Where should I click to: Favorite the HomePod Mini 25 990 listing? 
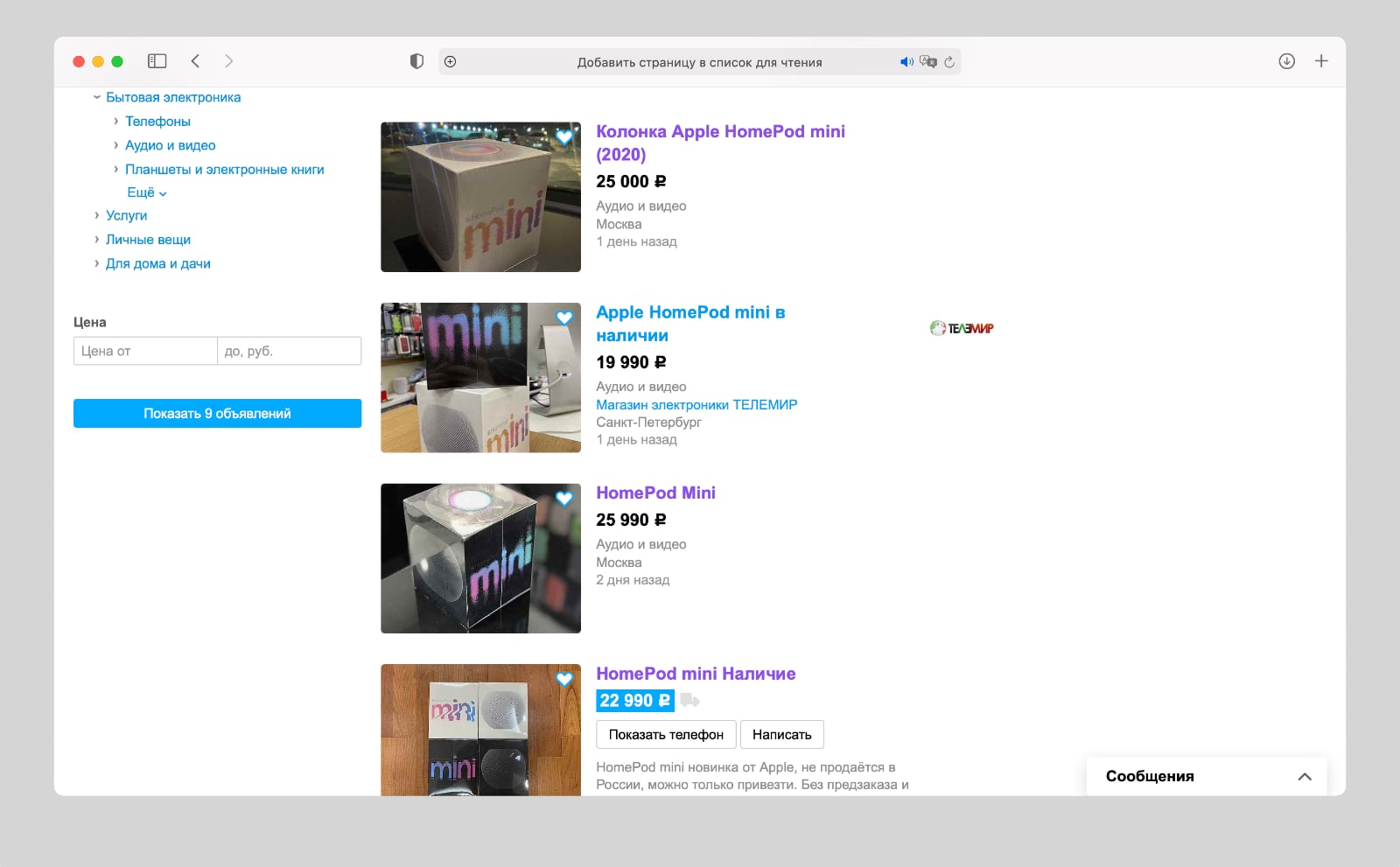tap(564, 498)
